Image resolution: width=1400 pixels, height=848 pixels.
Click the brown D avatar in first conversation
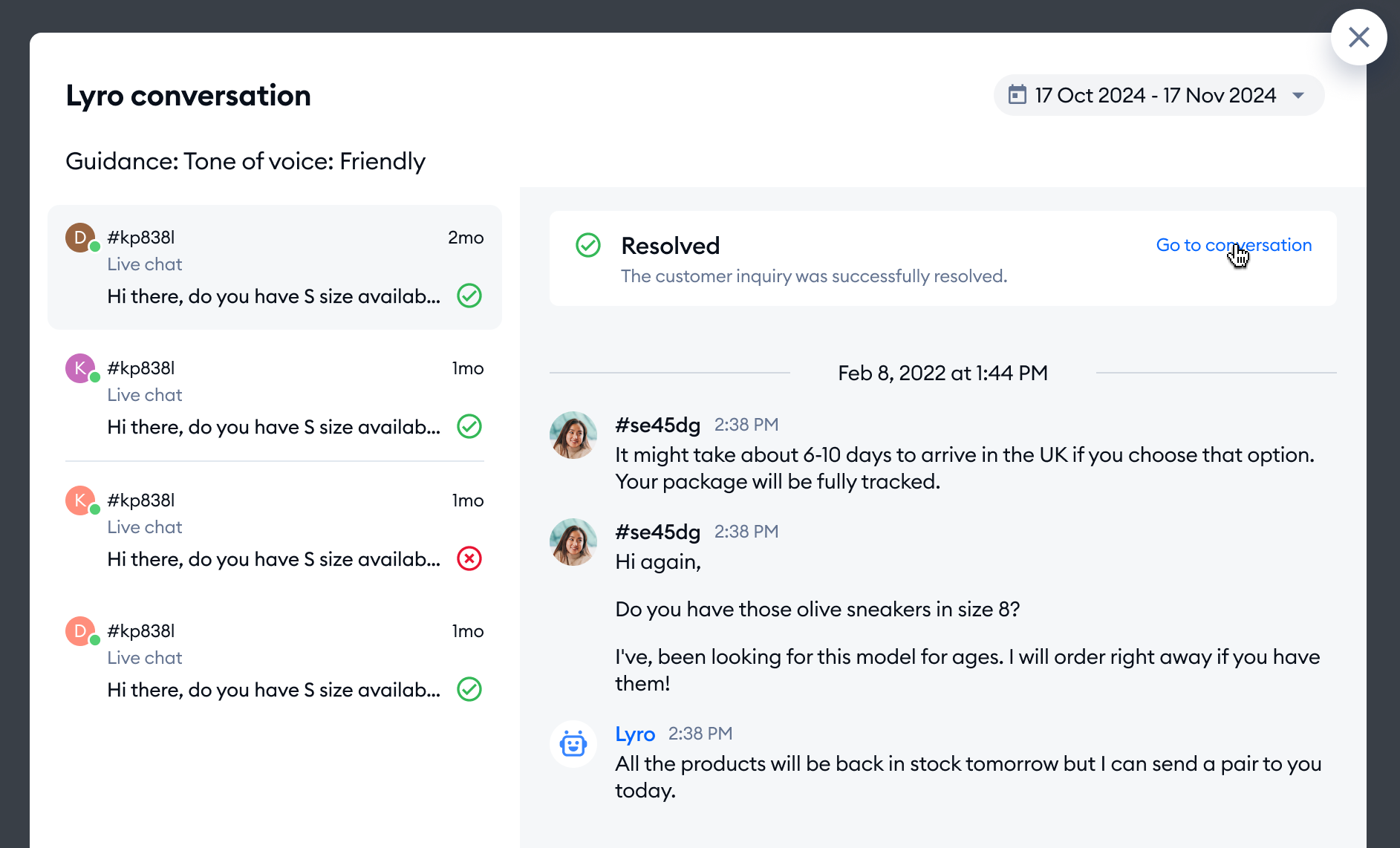pos(80,238)
